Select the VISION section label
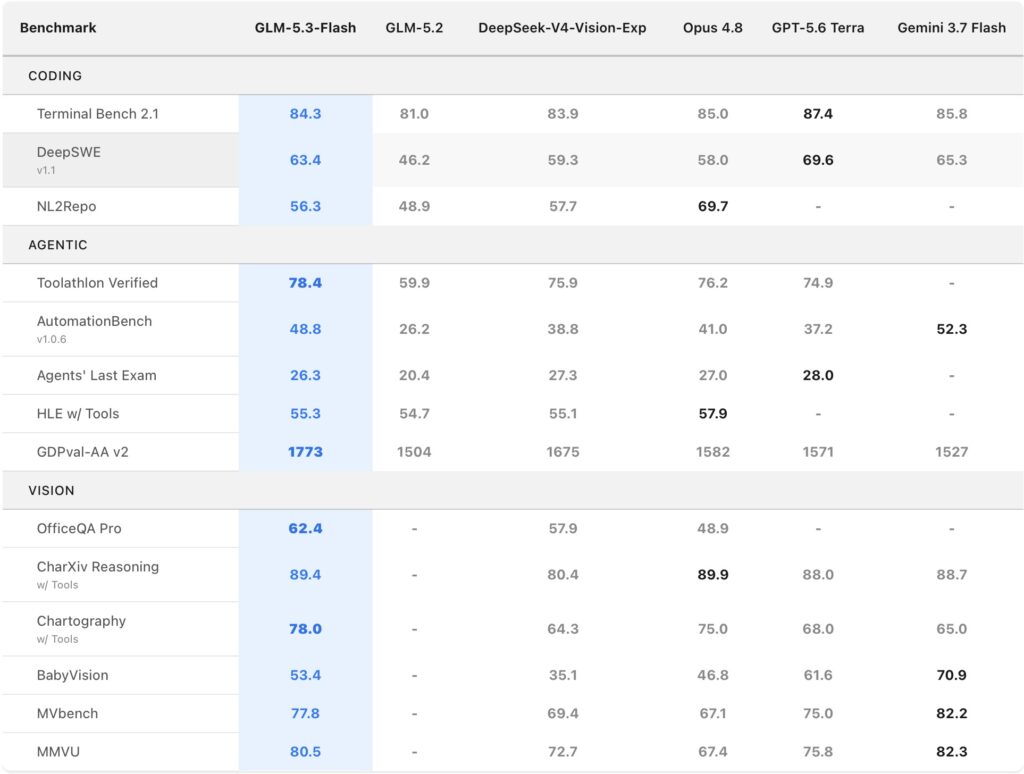 [x=51, y=491]
